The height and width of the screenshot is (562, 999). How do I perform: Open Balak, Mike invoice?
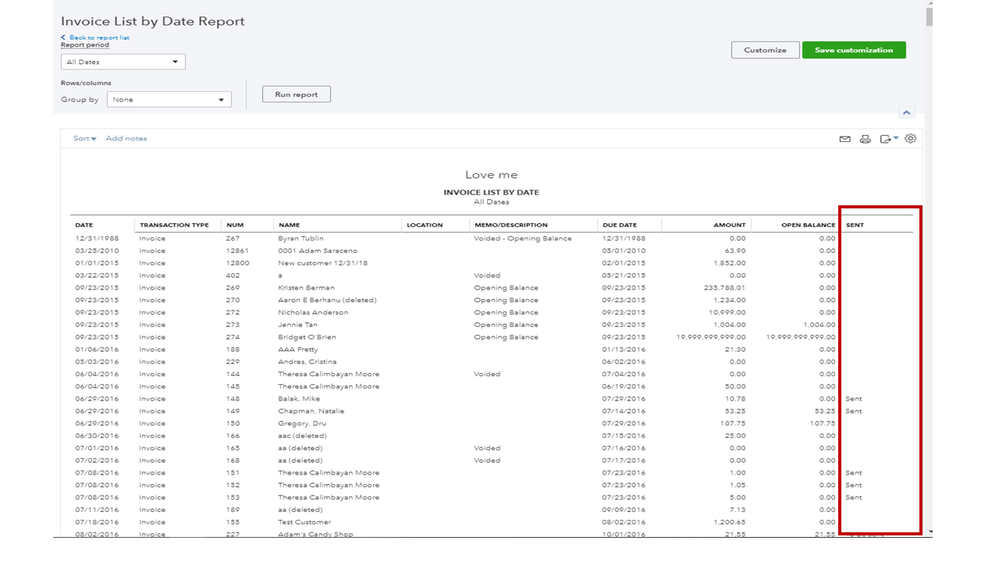coord(299,399)
